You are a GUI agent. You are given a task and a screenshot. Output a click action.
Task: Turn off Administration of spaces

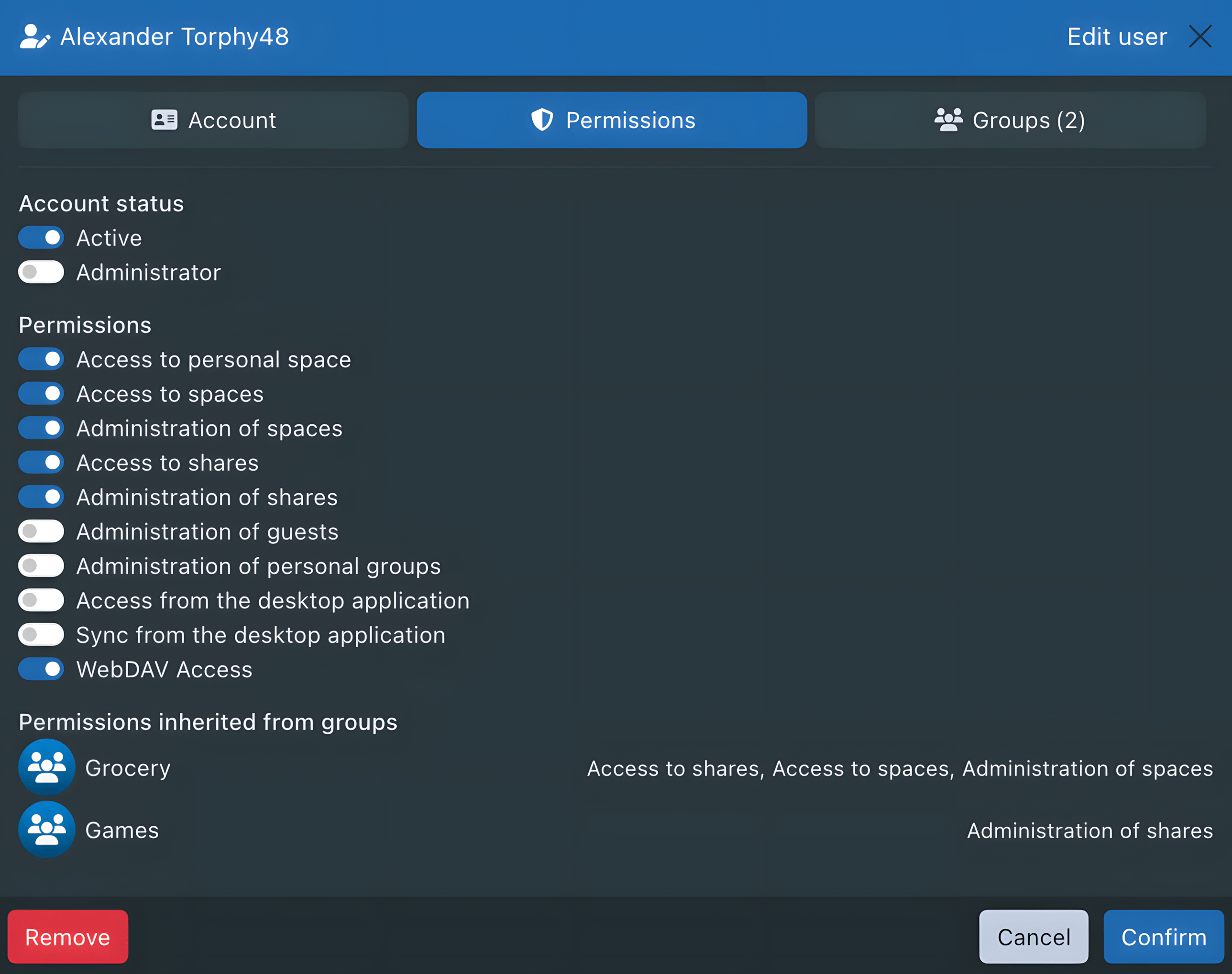41,428
